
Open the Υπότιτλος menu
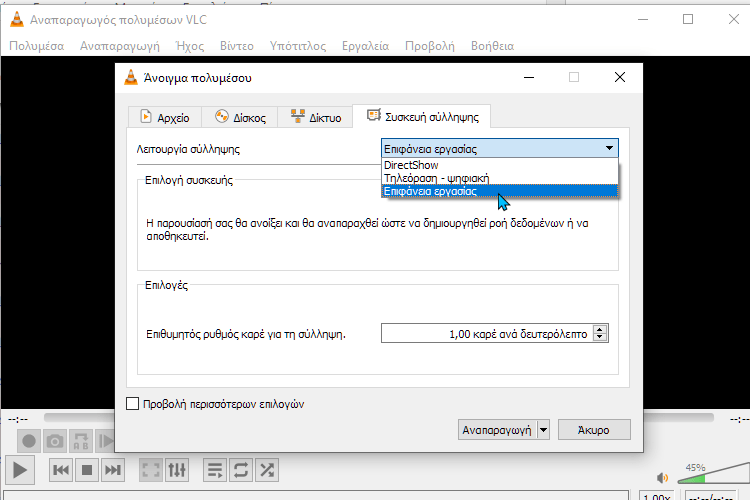click(x=298, y=46)
